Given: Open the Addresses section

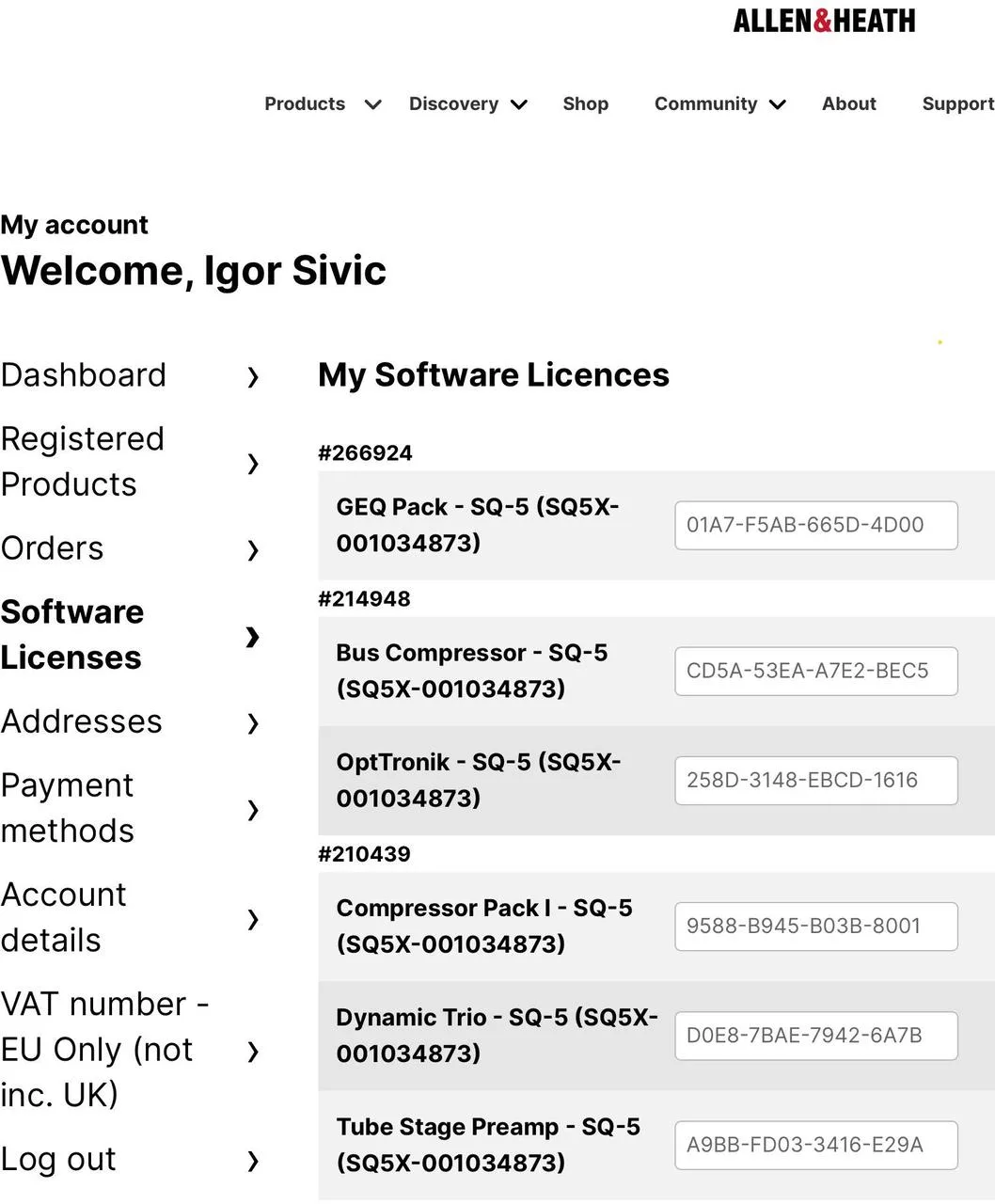Looking at the screenshot, I should point(82,721).
